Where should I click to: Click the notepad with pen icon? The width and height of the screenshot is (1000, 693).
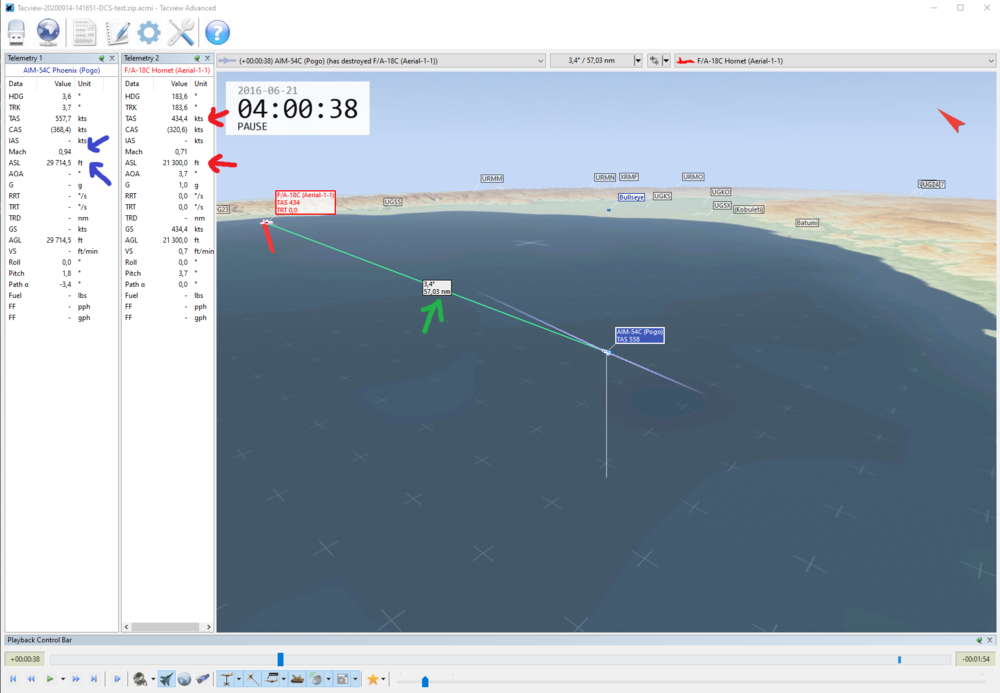[x=117, y=33]
